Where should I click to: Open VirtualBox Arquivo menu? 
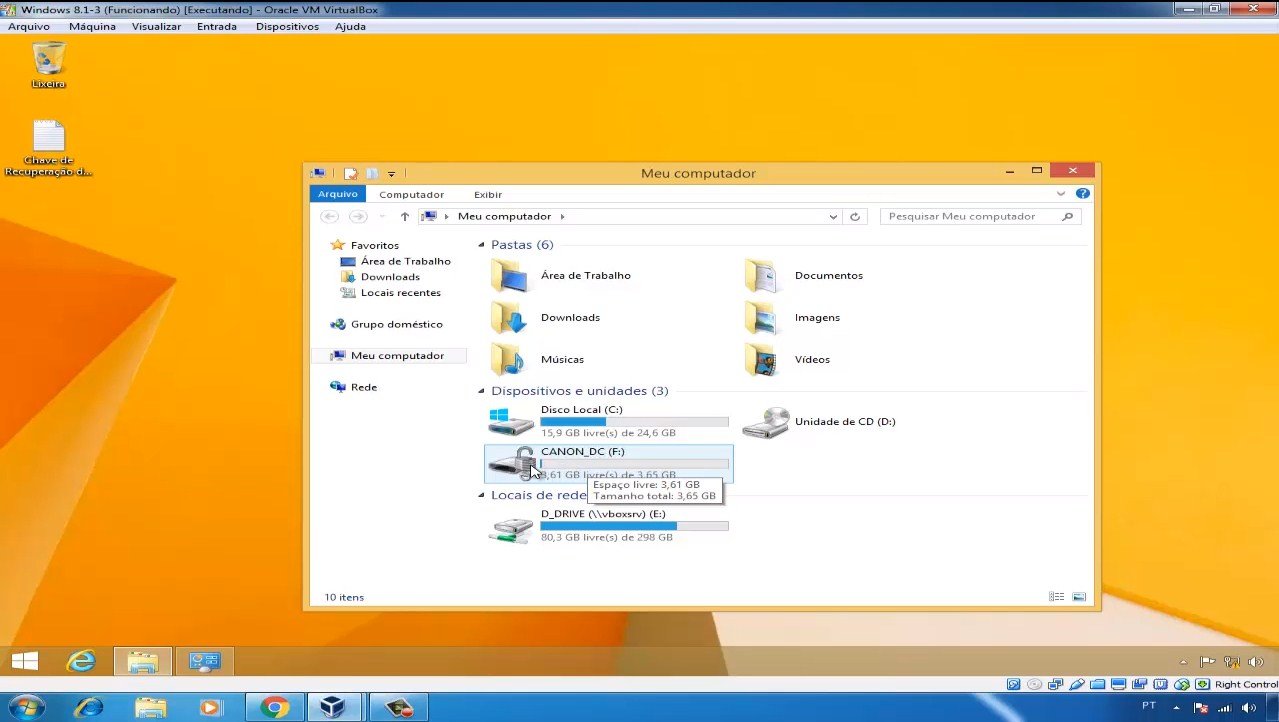[29, 26]
